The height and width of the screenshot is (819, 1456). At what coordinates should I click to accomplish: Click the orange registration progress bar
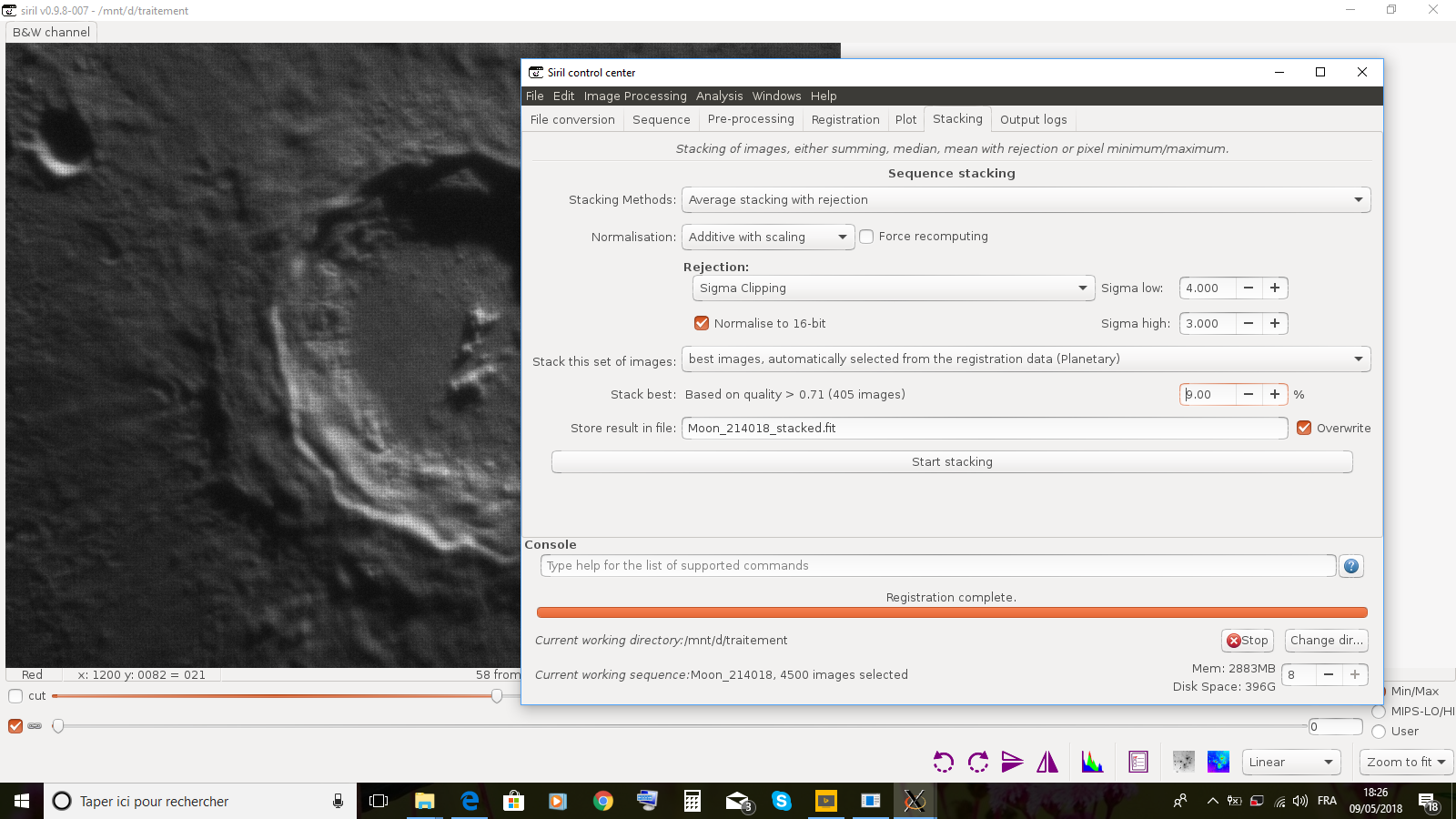[952, 612]
